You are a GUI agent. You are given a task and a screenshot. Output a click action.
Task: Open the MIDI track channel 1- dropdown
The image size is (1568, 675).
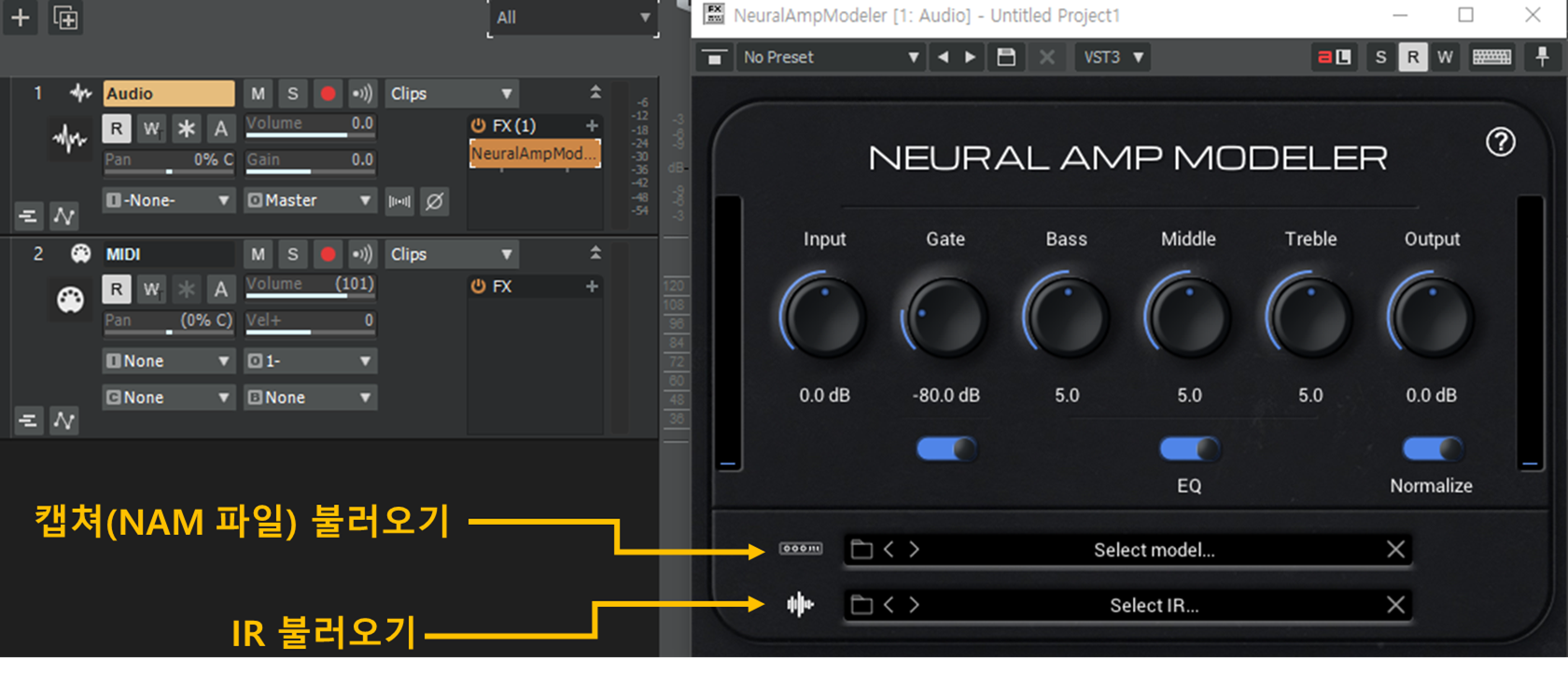click(310, 361)
